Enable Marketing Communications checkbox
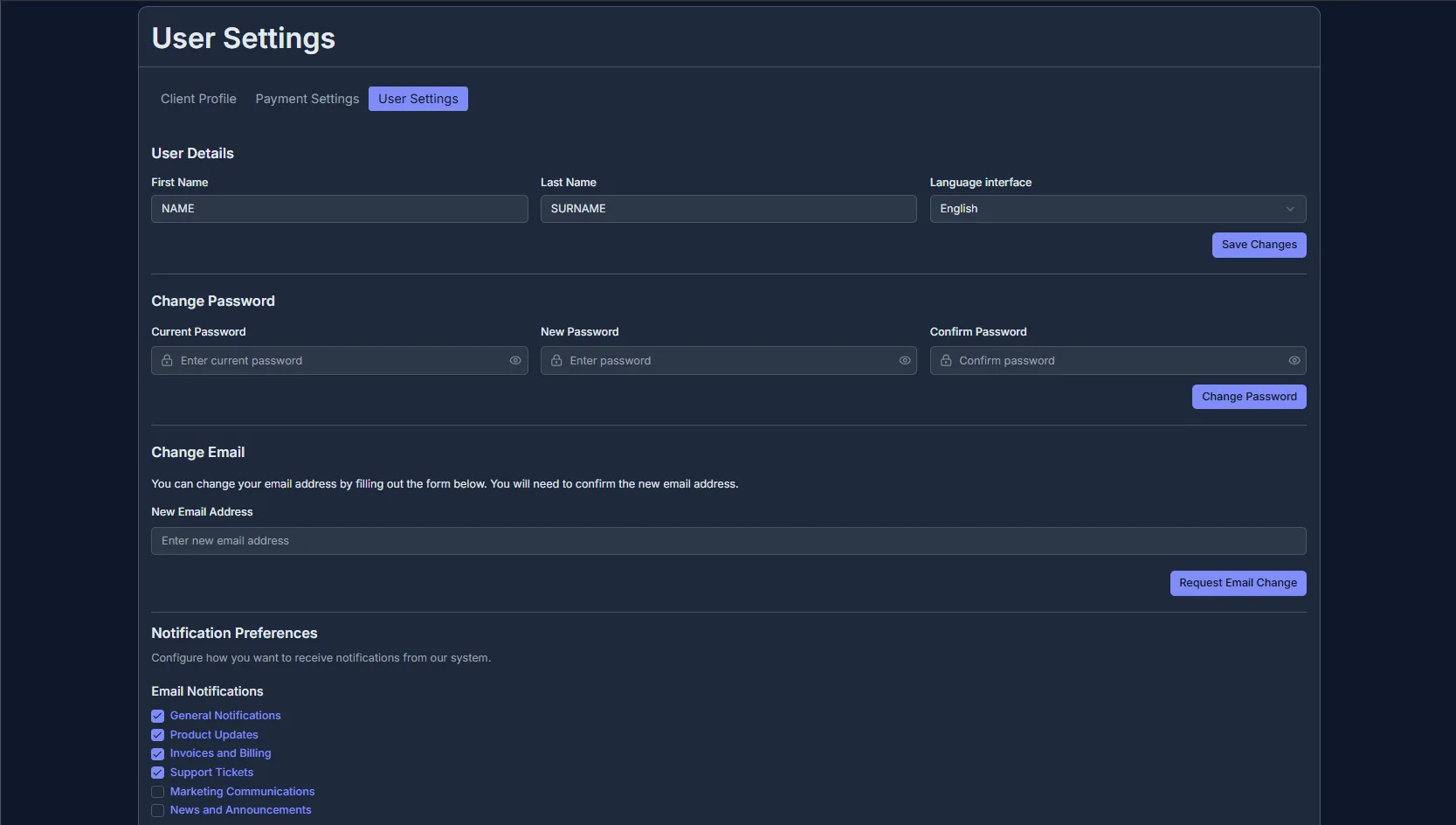The height and width of the screenshot is (825, 1456). coord(158,792)
